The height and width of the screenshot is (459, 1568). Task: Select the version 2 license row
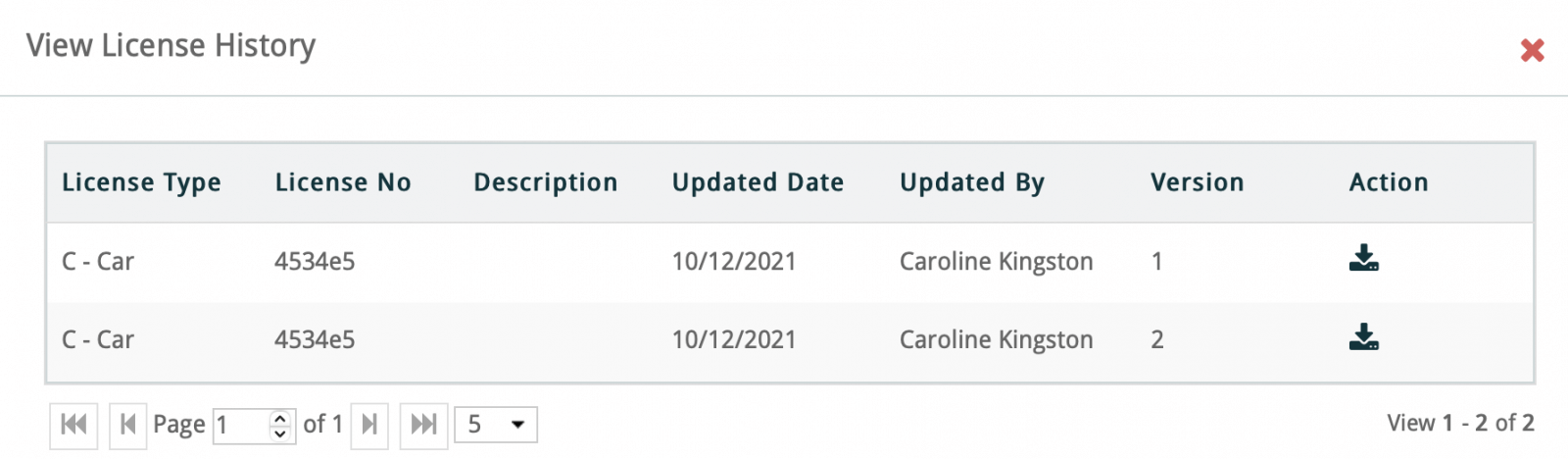click(588, 340)
